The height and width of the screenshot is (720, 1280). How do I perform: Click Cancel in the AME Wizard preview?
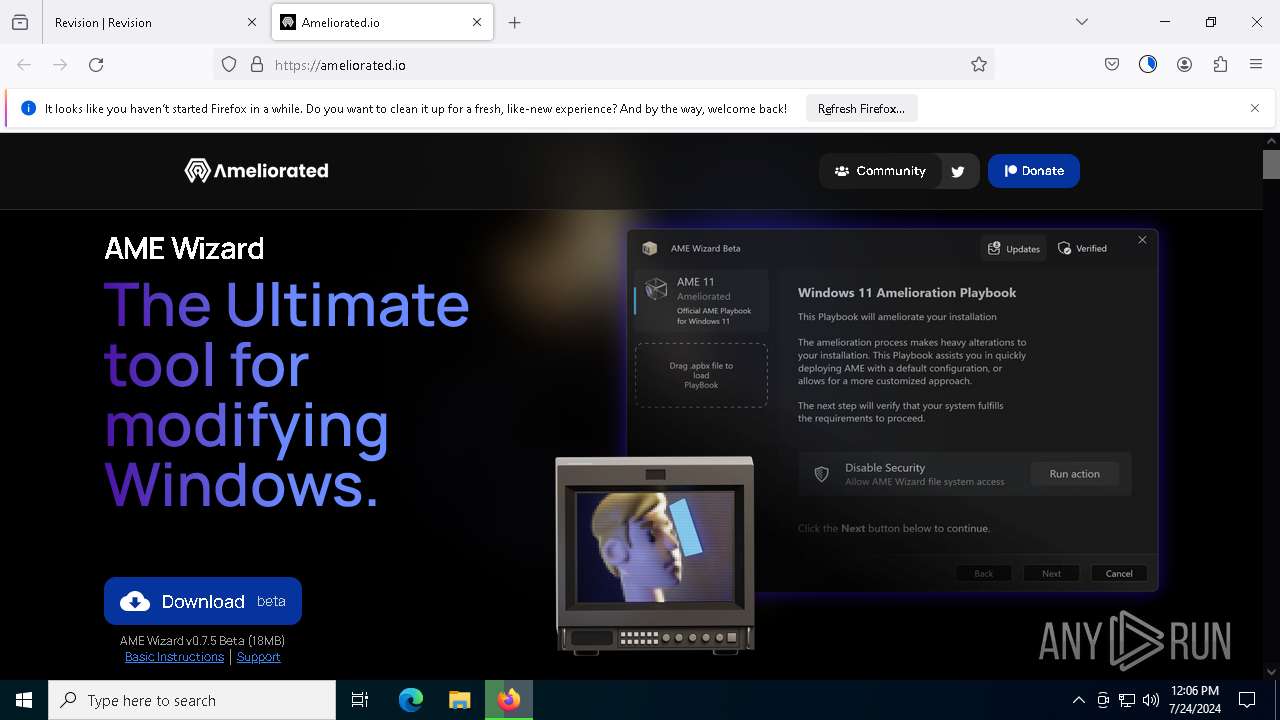pos(1119,573)
